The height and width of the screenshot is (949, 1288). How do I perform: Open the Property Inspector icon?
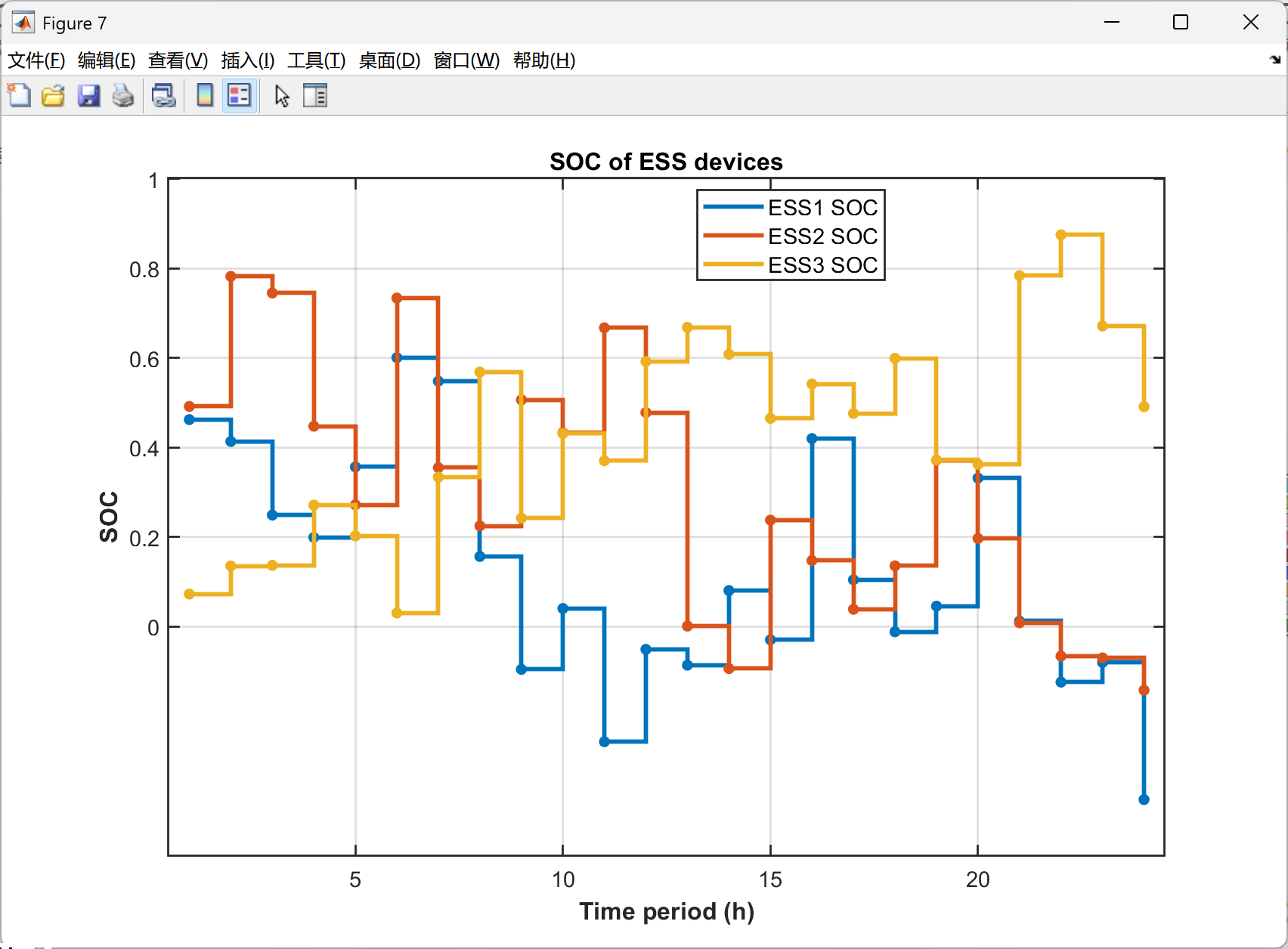315,96
